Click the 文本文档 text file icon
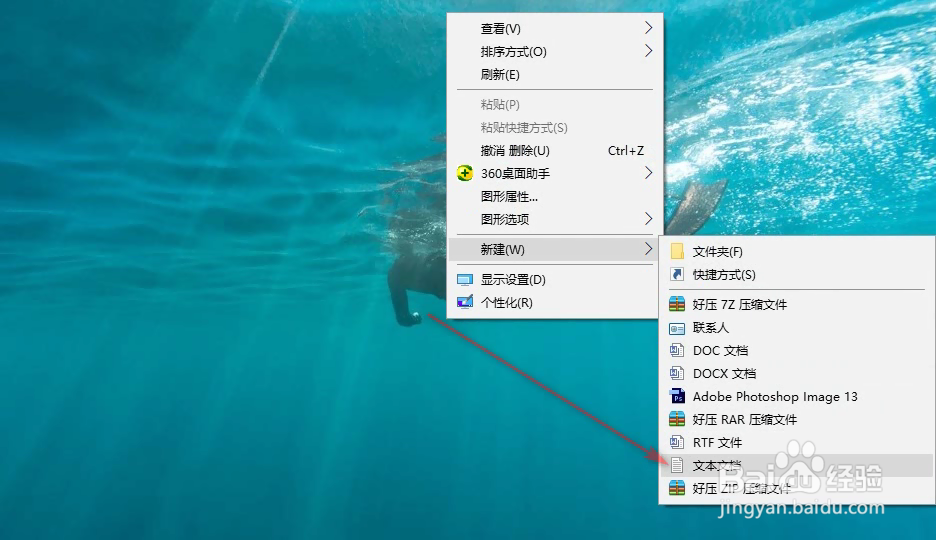Viewport: 936px width, 540px height. tap(677, 465)
